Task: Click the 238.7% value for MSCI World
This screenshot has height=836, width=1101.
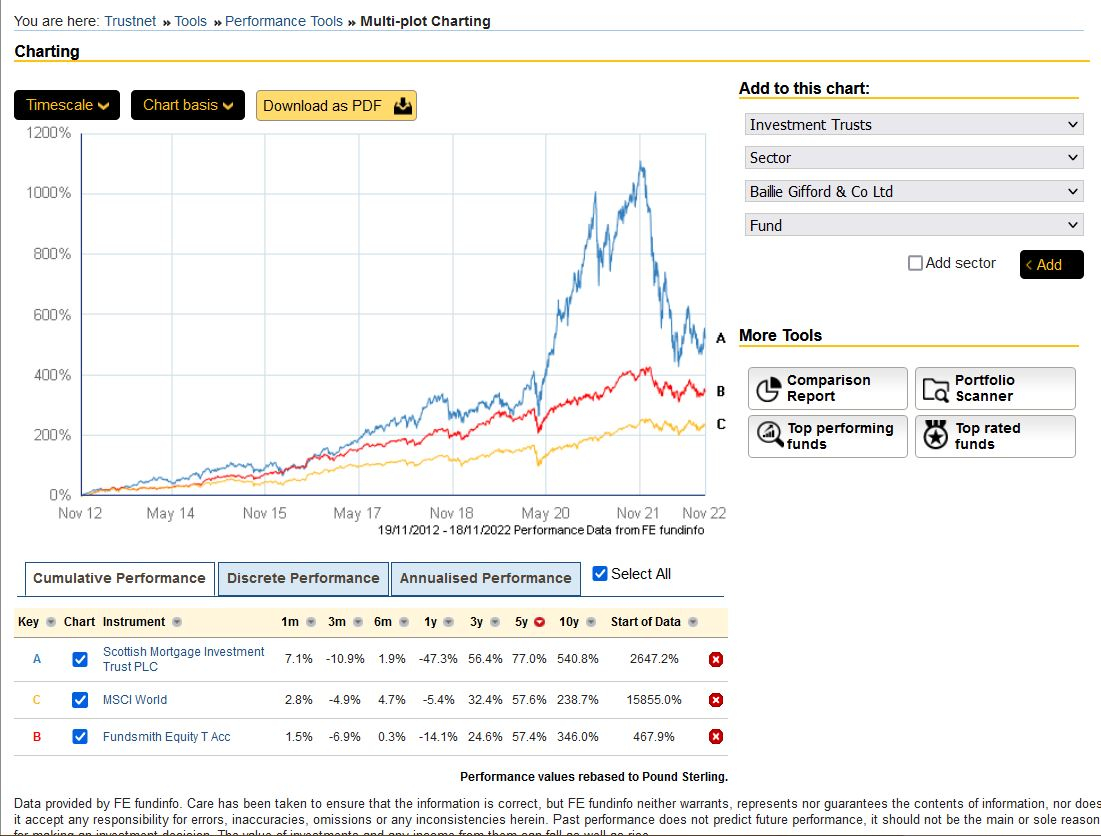Action: (578, 700)
